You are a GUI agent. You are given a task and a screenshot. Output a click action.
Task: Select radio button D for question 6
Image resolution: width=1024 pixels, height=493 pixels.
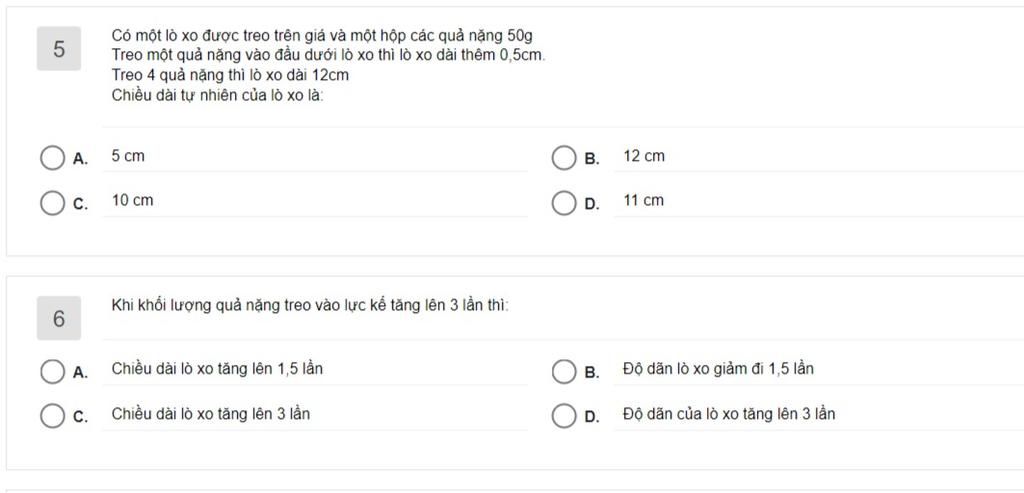tap(564, 416)
